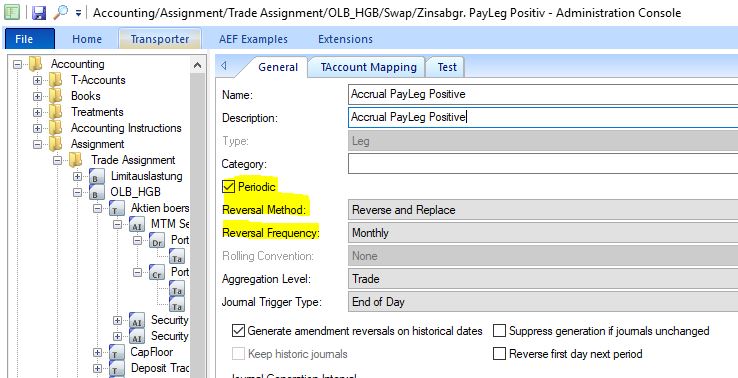This screenshot has height=378, width=738.
Task: Open the Extensions ribbon tab
Action: (345, 39)
